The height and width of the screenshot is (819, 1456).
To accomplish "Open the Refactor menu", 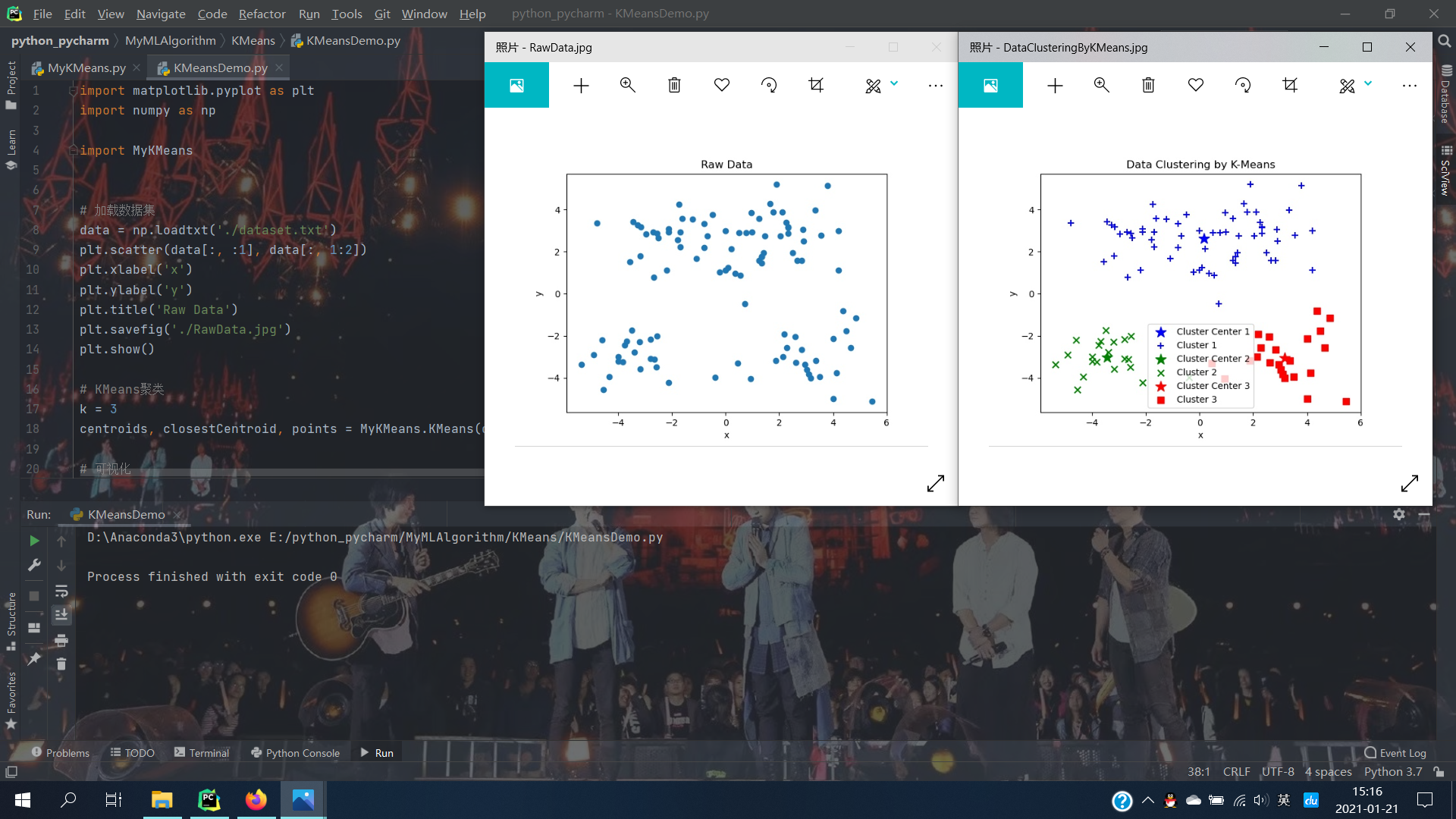I will point(262,14).
